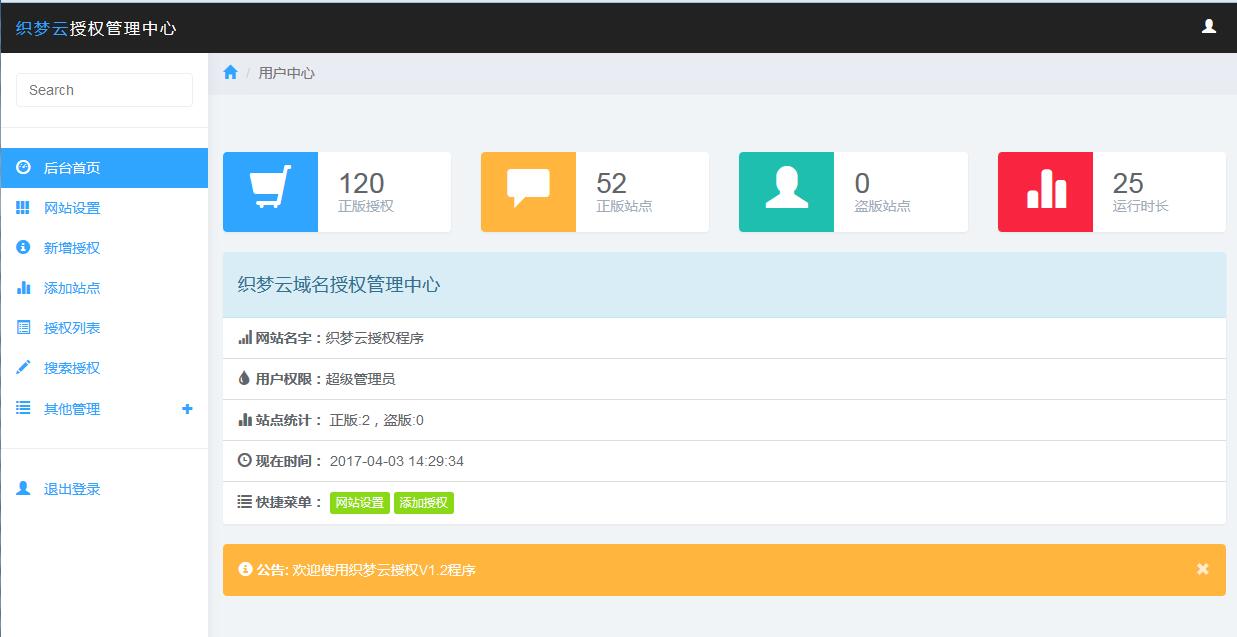Open the 其他管理 sidebar menu
The height and width of the screenshot is (637, 1237).
104,409
